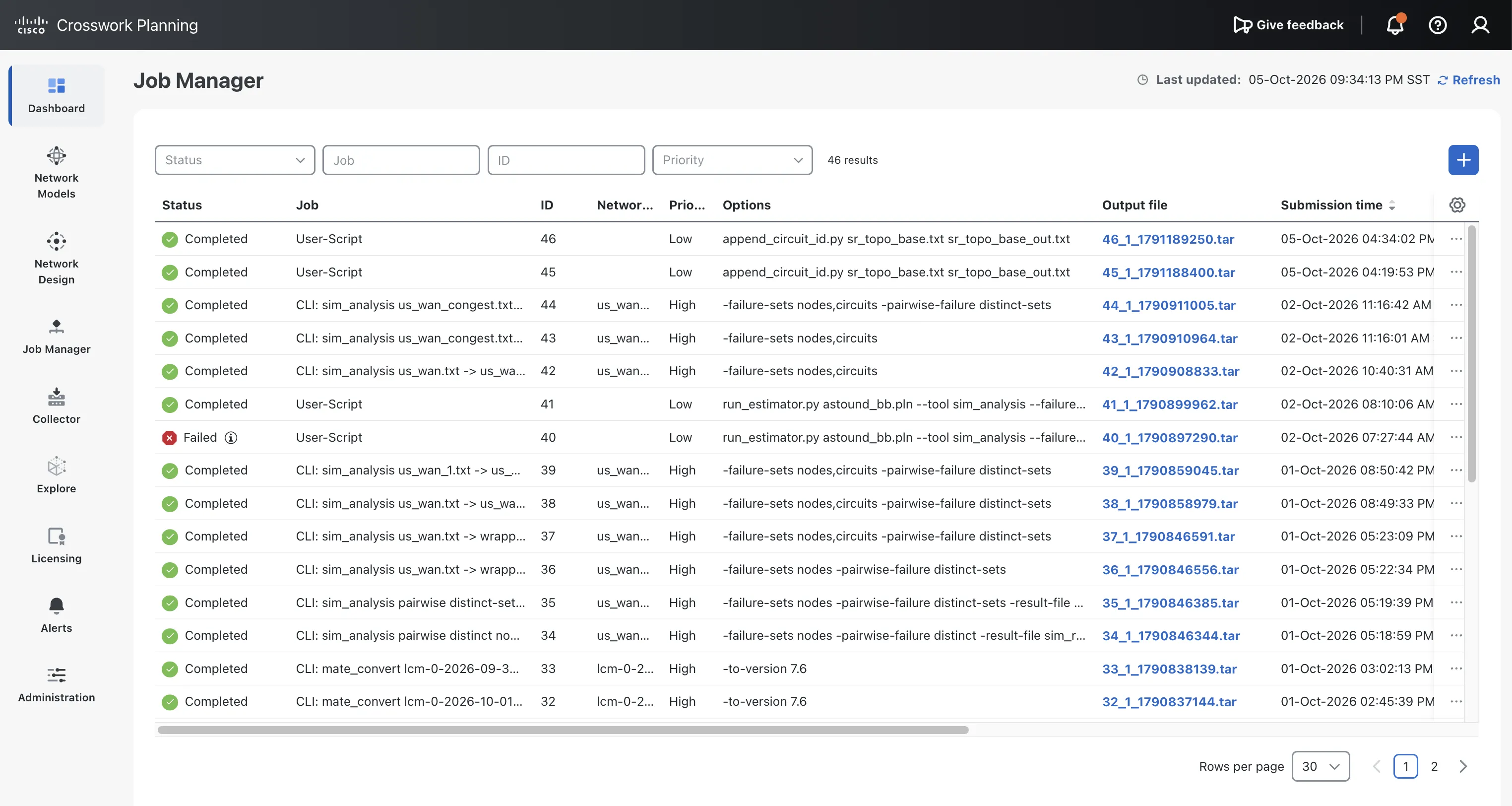Open the Licensing section
The width and height of the screenshot is (1512, 806).
[x=57, y=545]
